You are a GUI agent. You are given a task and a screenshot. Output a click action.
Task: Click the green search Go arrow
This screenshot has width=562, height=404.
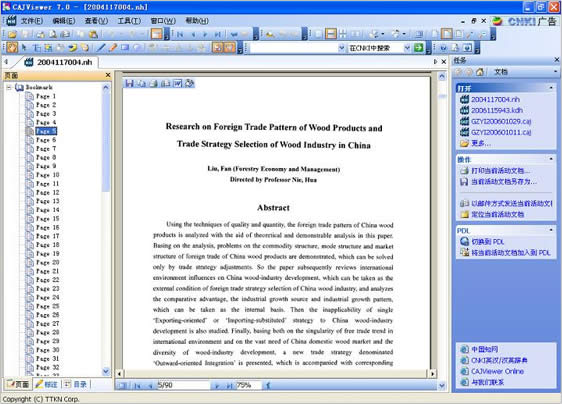(418, 48)
